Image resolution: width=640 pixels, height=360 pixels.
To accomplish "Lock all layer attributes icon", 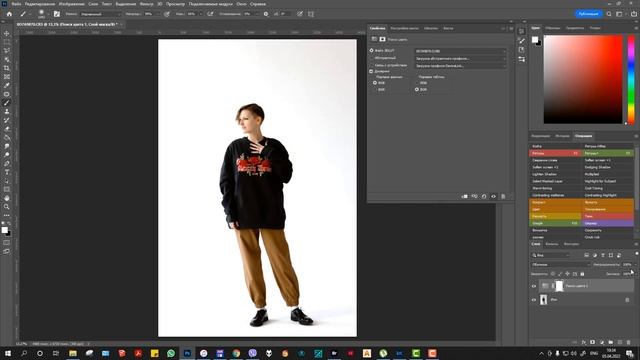I will (x=582, y=274).
